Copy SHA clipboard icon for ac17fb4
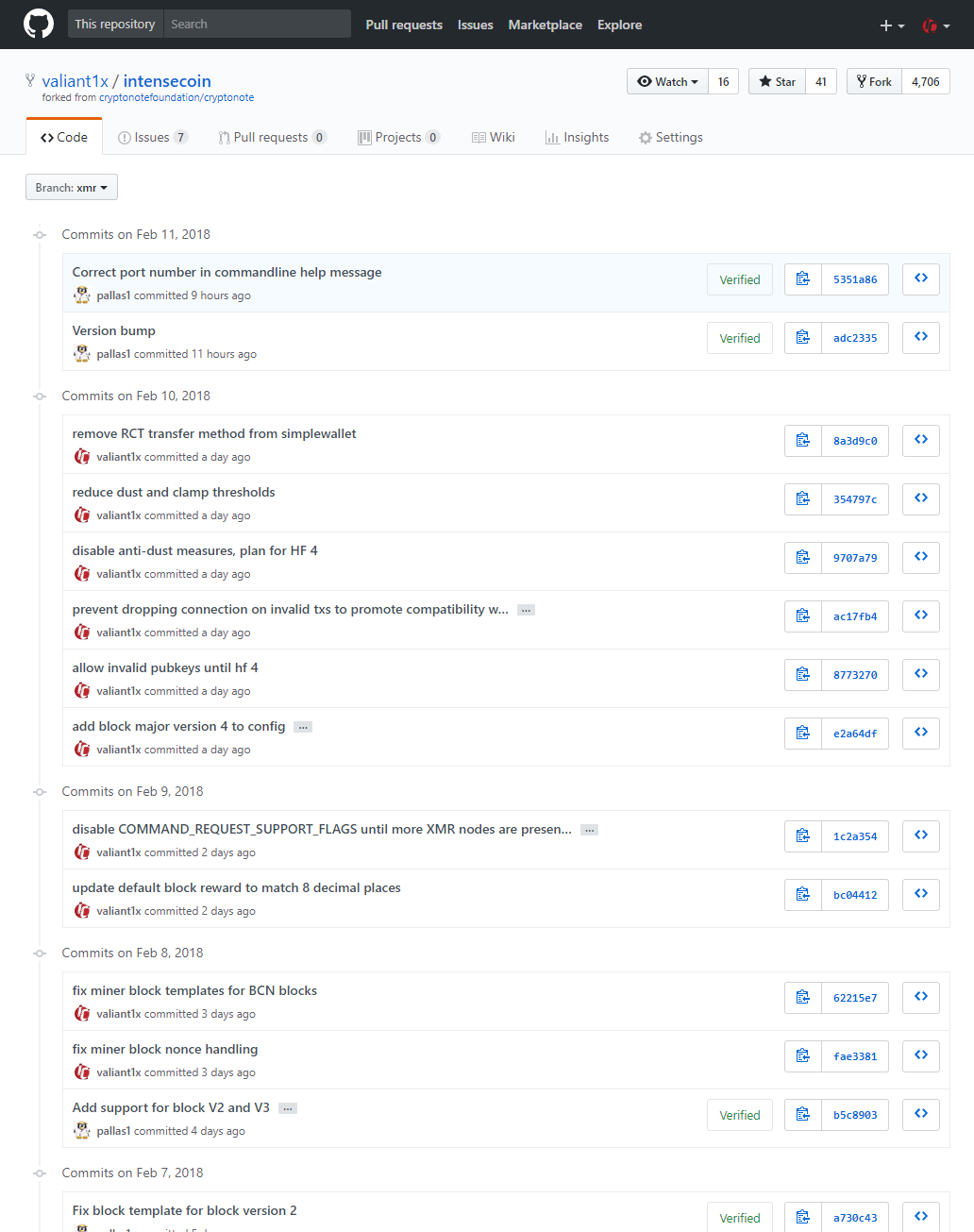The image size is (974, 1232). (x=803, y=616)
